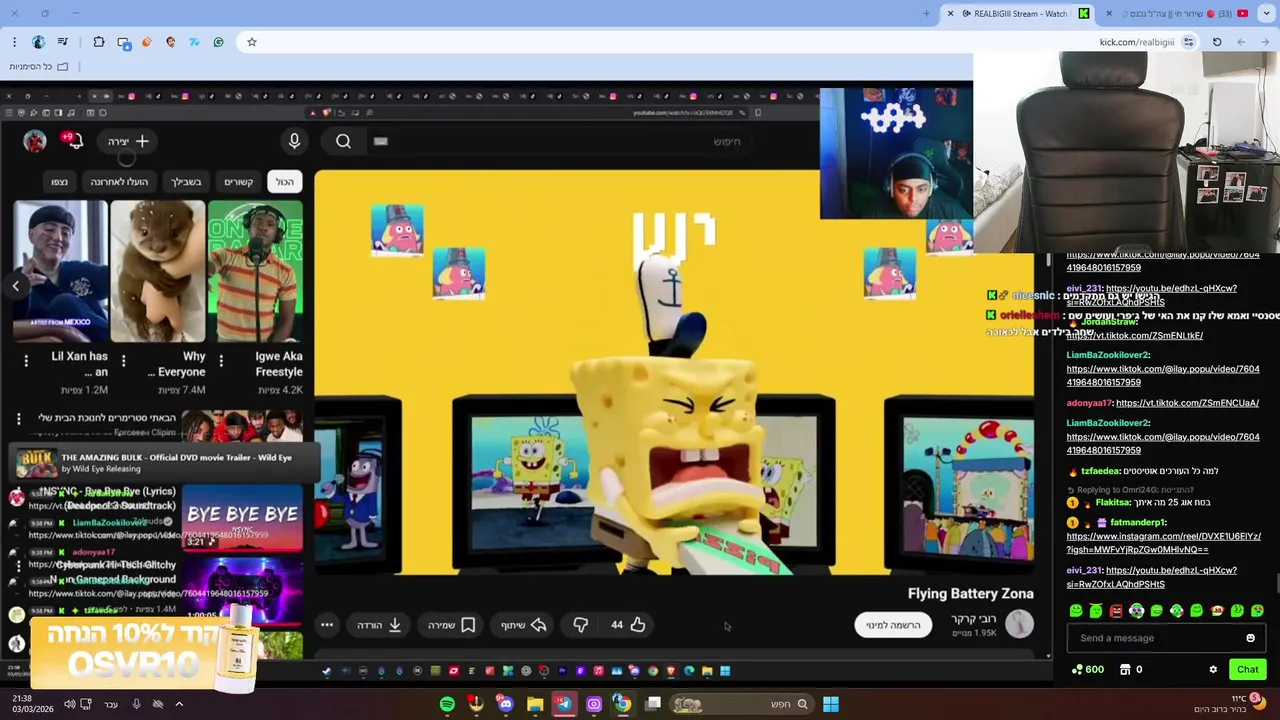Open the emoji picker in chat box
The width and height of the screenshot is (1280, 720).
tap(1250, 638)
